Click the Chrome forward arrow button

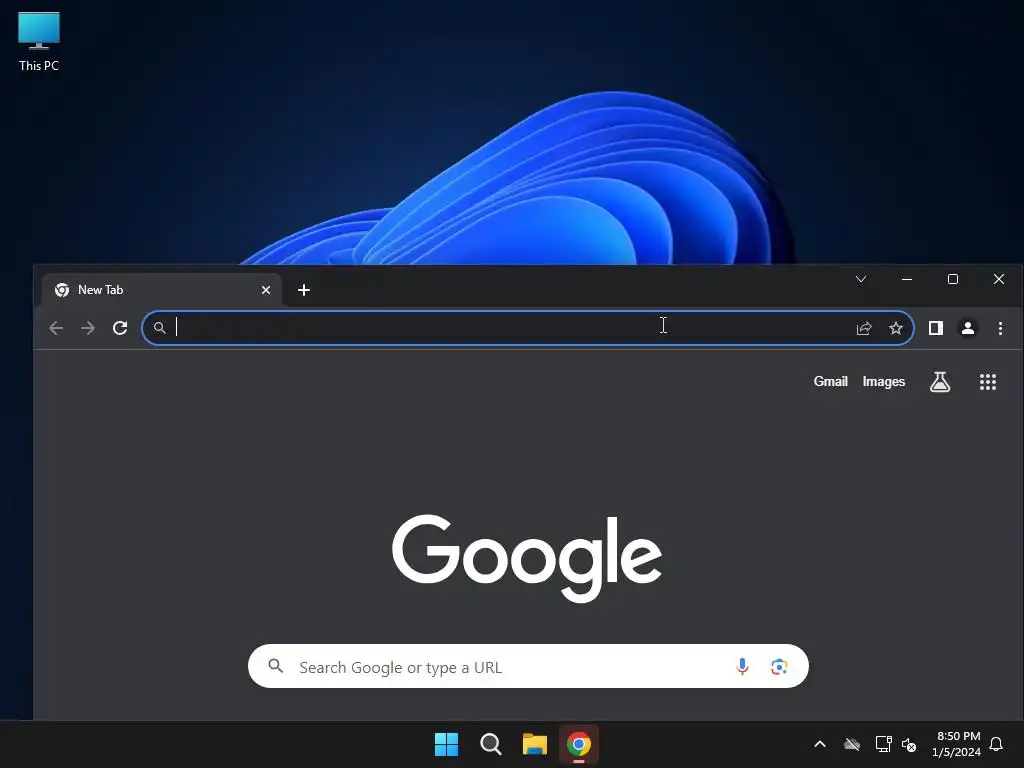[88, 328]
